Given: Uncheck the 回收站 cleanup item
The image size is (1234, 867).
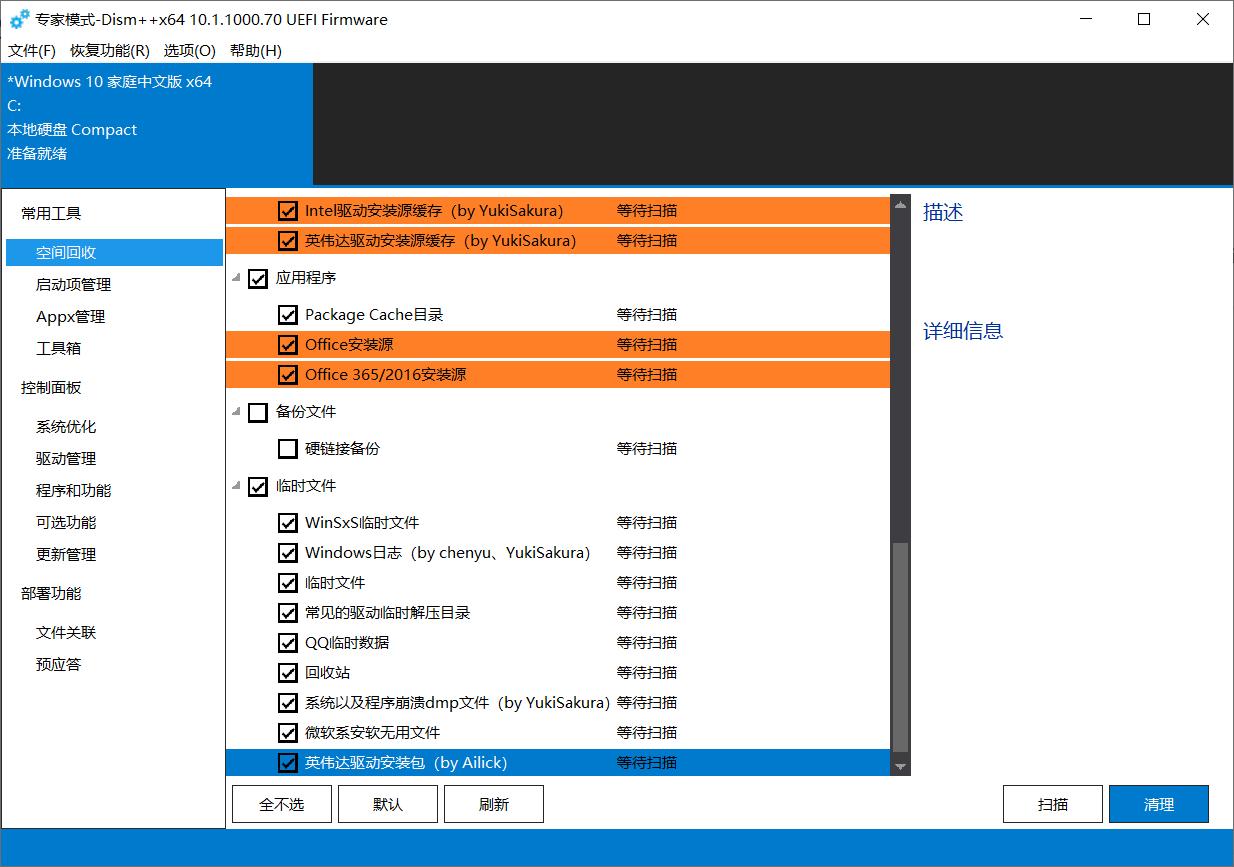Looking at the screenshot, I should tap(287, 672).
